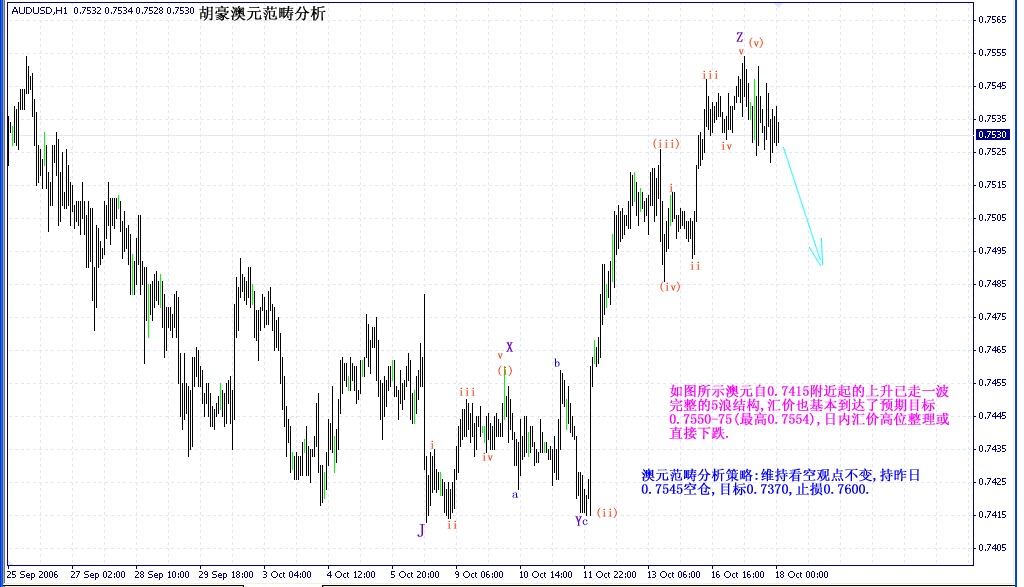Viewport: 1024px width, 587px height.
Task: Click the 0.7525 price axis label
Action: click(x=993, y=151)
